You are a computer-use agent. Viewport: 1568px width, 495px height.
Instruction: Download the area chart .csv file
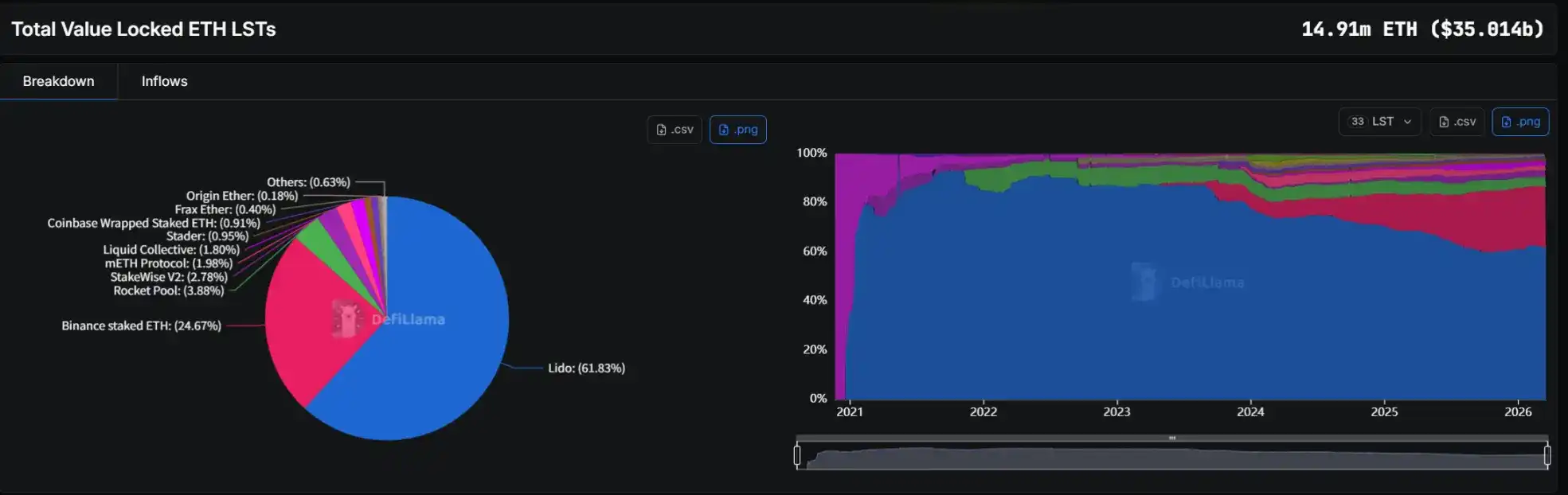point(1457,122)
